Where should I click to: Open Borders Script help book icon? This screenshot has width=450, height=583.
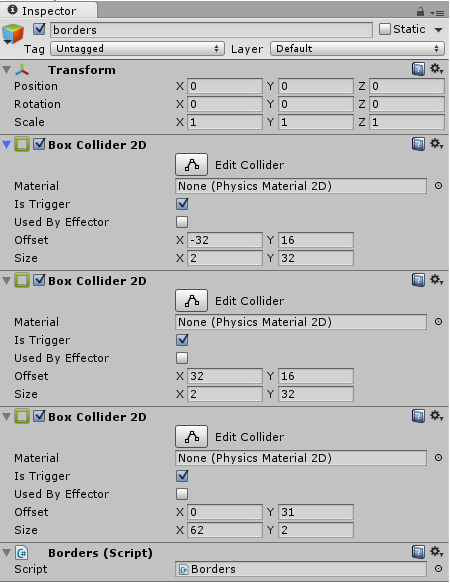[418, 552]
